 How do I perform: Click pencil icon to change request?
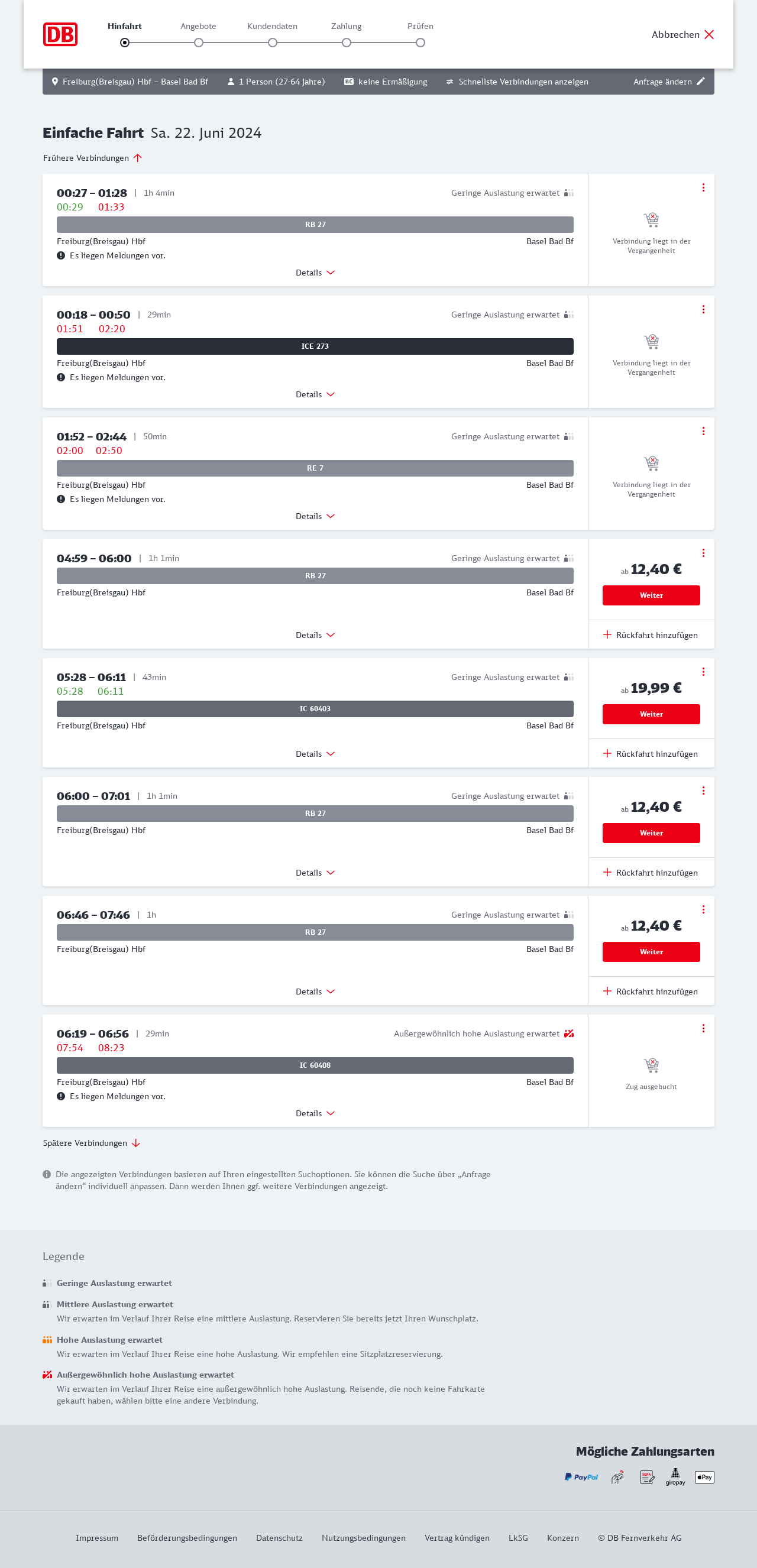[700, 82]
